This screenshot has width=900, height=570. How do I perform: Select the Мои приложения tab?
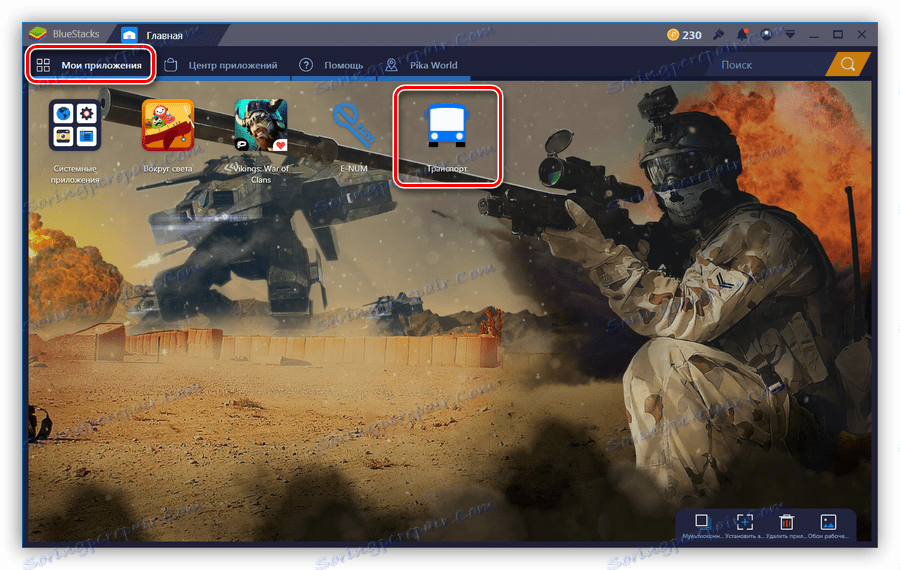point(90,65)
